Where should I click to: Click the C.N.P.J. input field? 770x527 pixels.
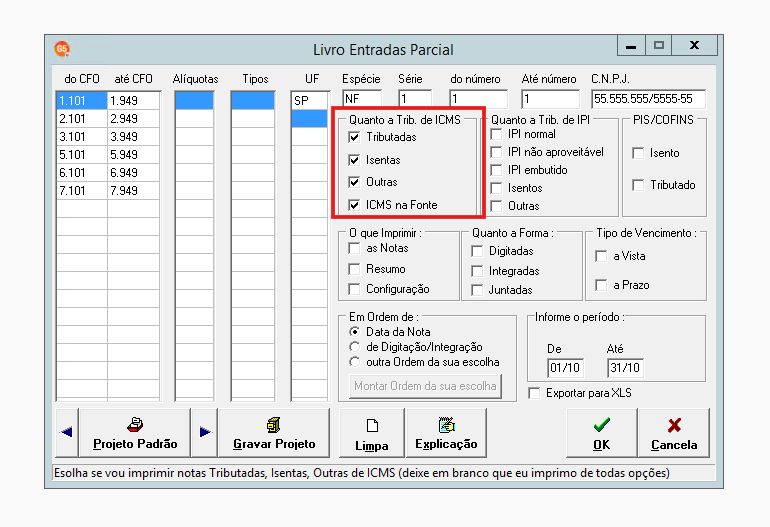[649, 99]
